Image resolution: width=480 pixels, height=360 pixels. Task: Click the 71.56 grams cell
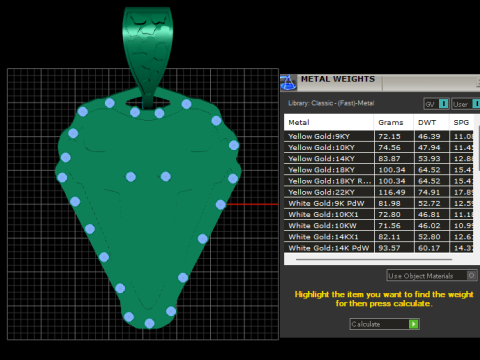tap(394, 225)
